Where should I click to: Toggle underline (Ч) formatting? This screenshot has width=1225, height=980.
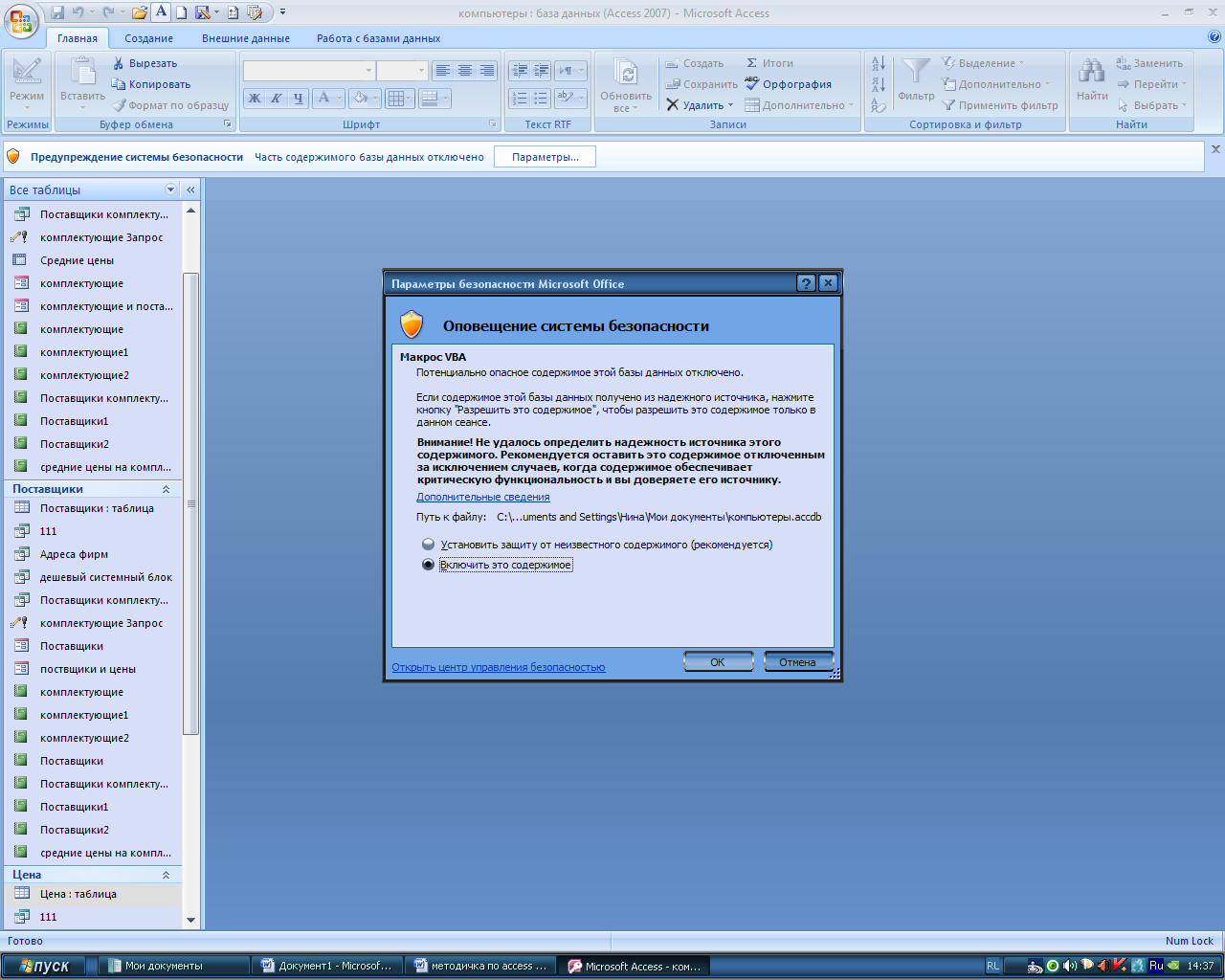pos(298,98)
